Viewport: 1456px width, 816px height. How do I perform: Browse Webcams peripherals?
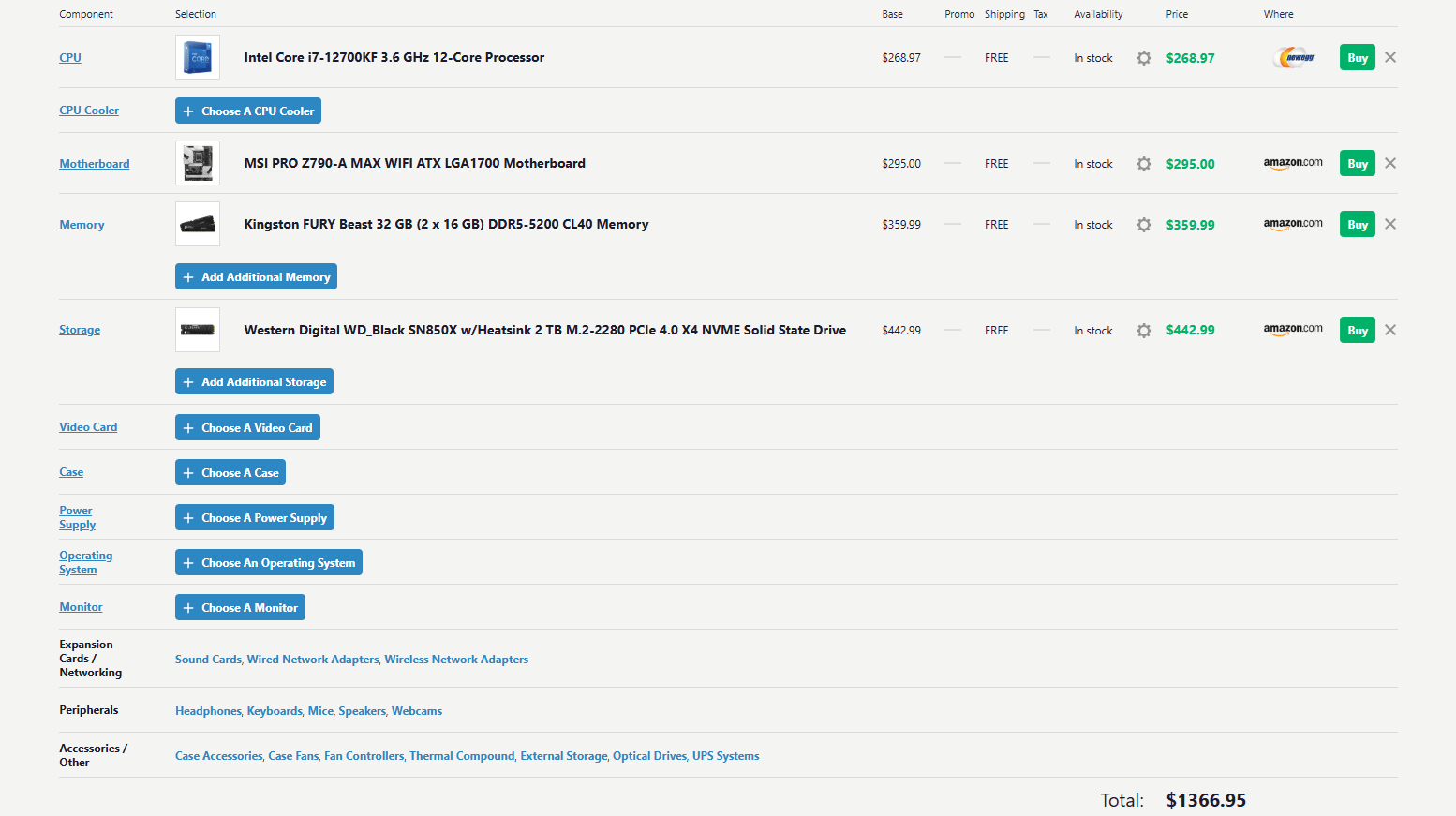click(x=417, y=711)
